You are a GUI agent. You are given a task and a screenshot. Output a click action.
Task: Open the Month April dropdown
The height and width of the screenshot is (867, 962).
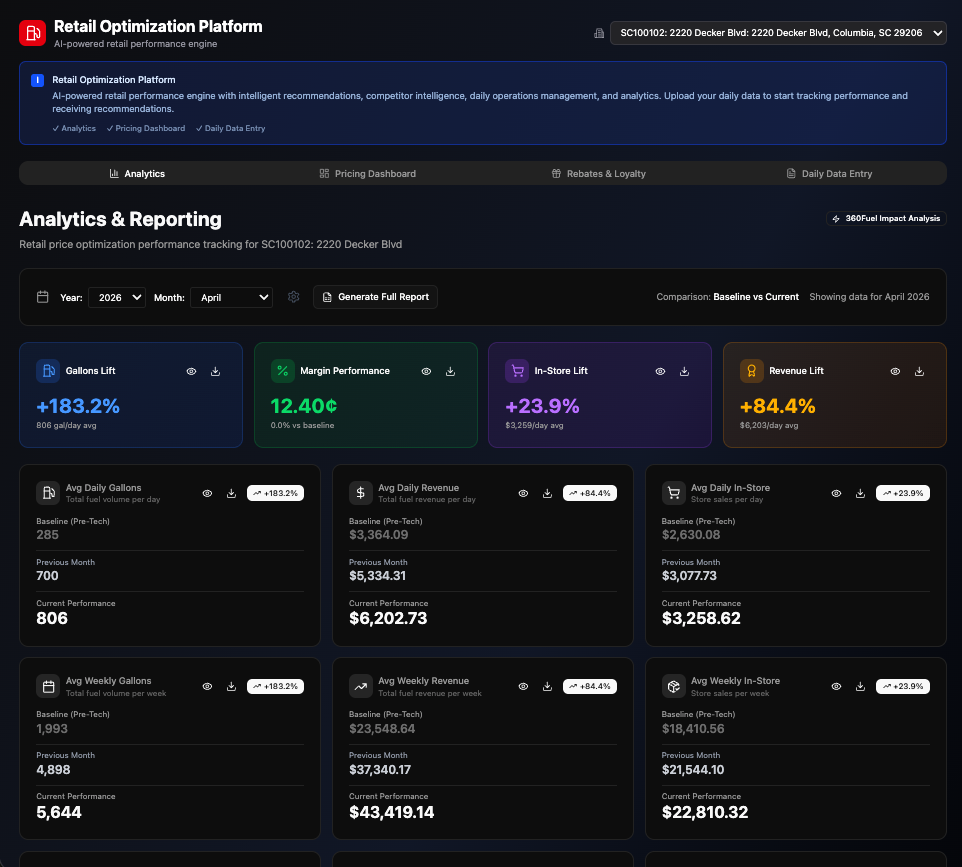(231, 298)
